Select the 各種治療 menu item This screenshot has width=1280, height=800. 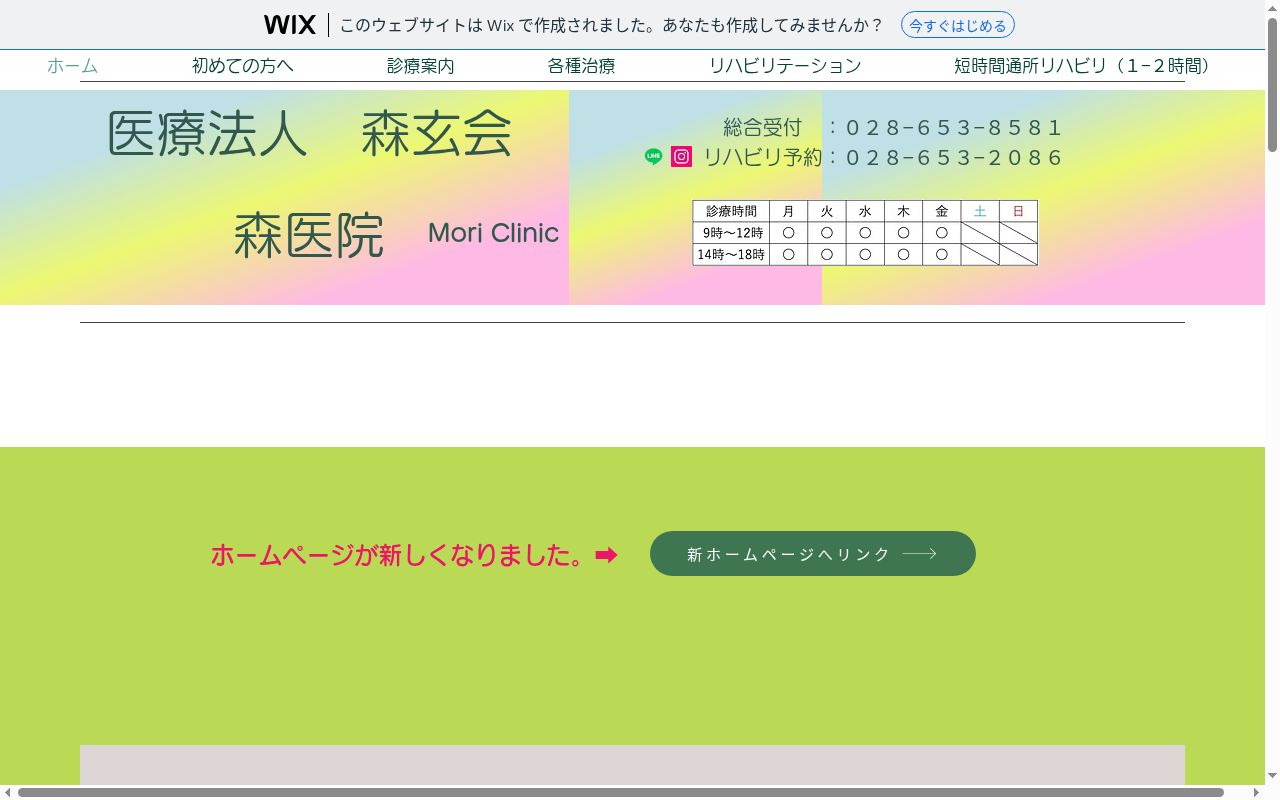pos(581,66)
